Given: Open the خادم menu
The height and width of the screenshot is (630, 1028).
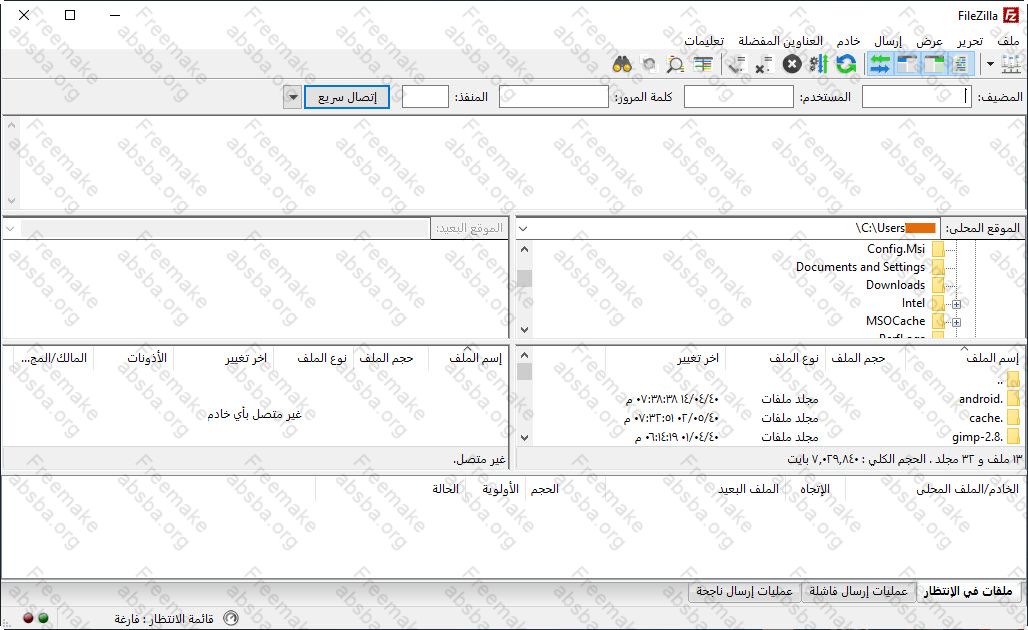Looking at the screenshot, I should 848,41.
